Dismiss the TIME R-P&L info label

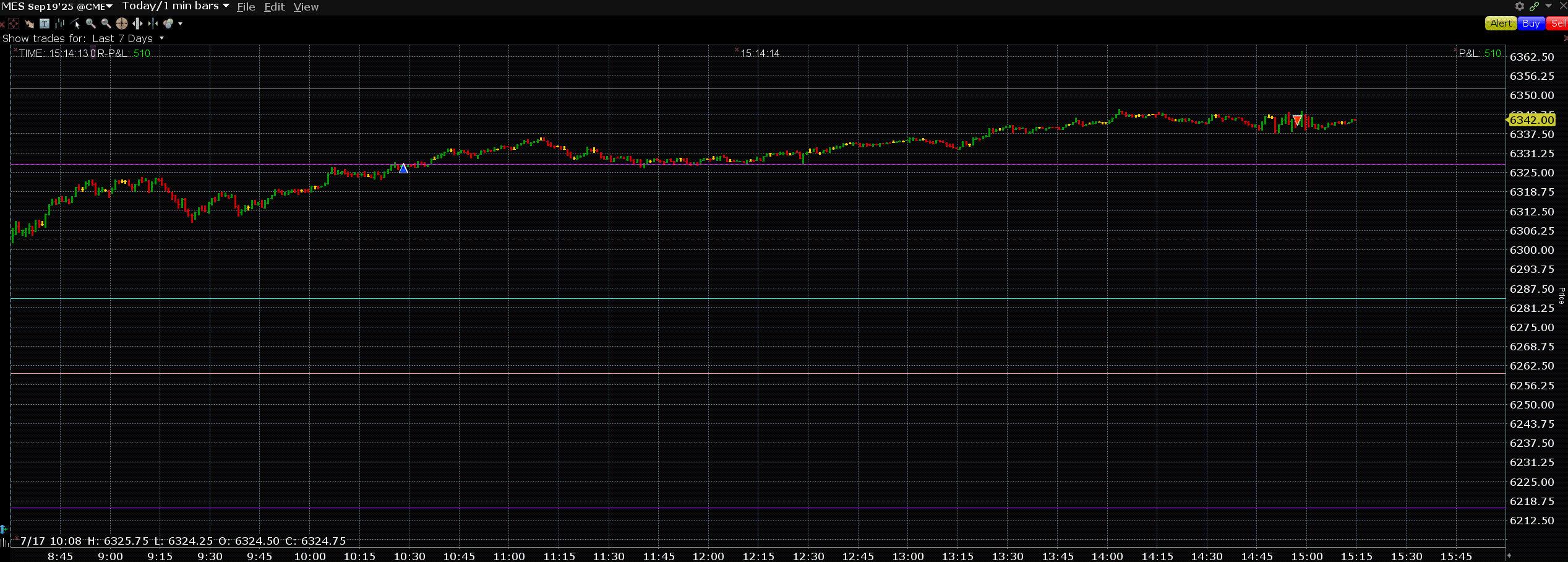point(15,50)
